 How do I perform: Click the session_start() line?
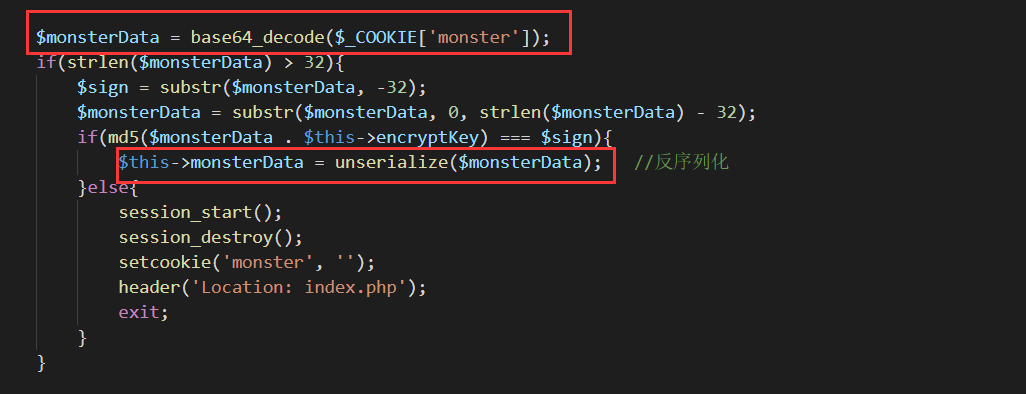click(x=201, y=213)
